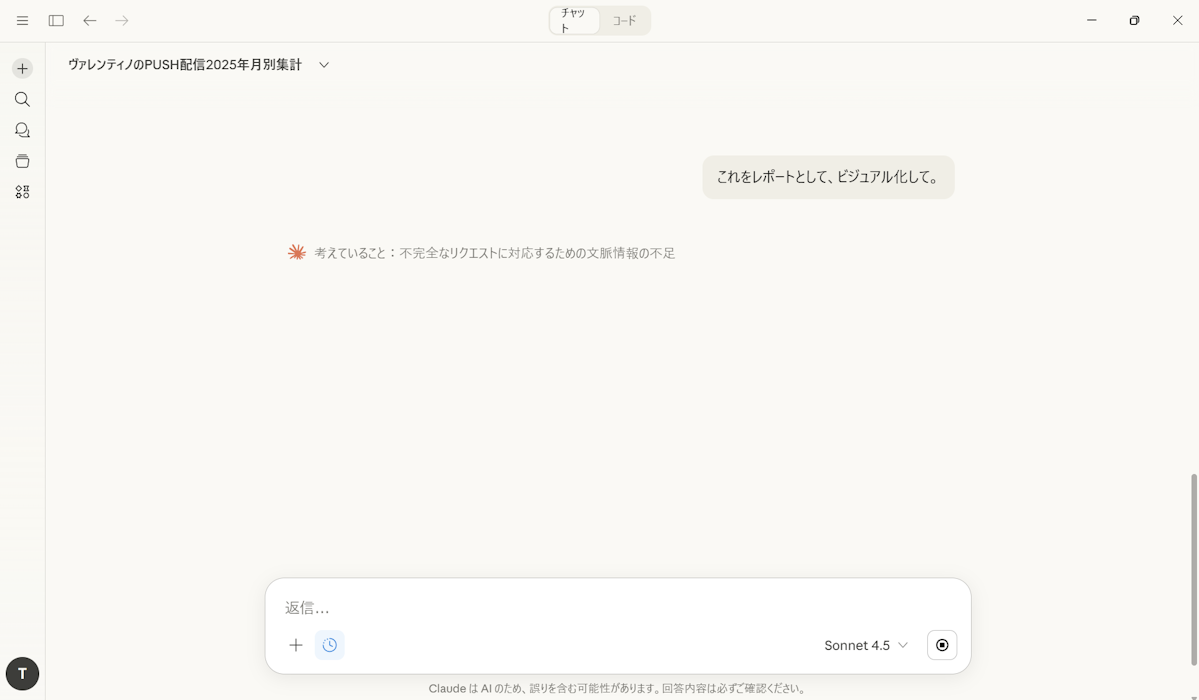
Task: Add attachment with the plus button
Action: coord(296,645)
